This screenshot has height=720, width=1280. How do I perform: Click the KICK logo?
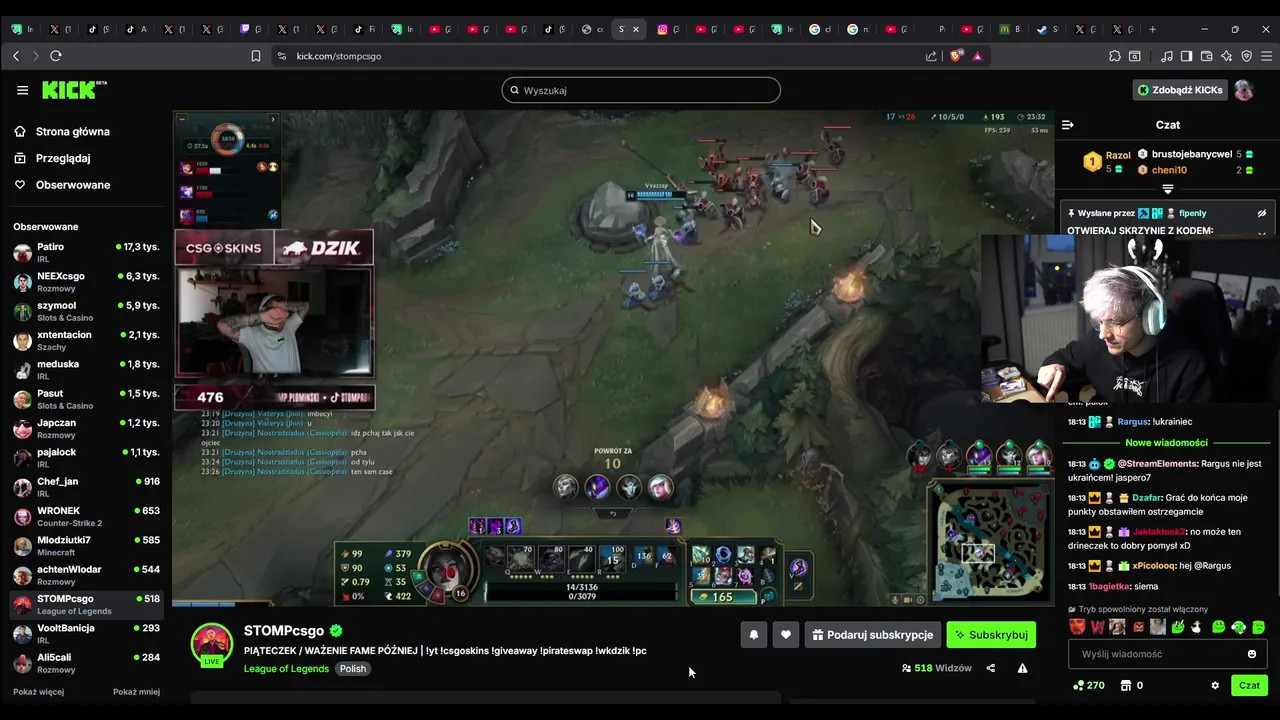pos(74,90)
